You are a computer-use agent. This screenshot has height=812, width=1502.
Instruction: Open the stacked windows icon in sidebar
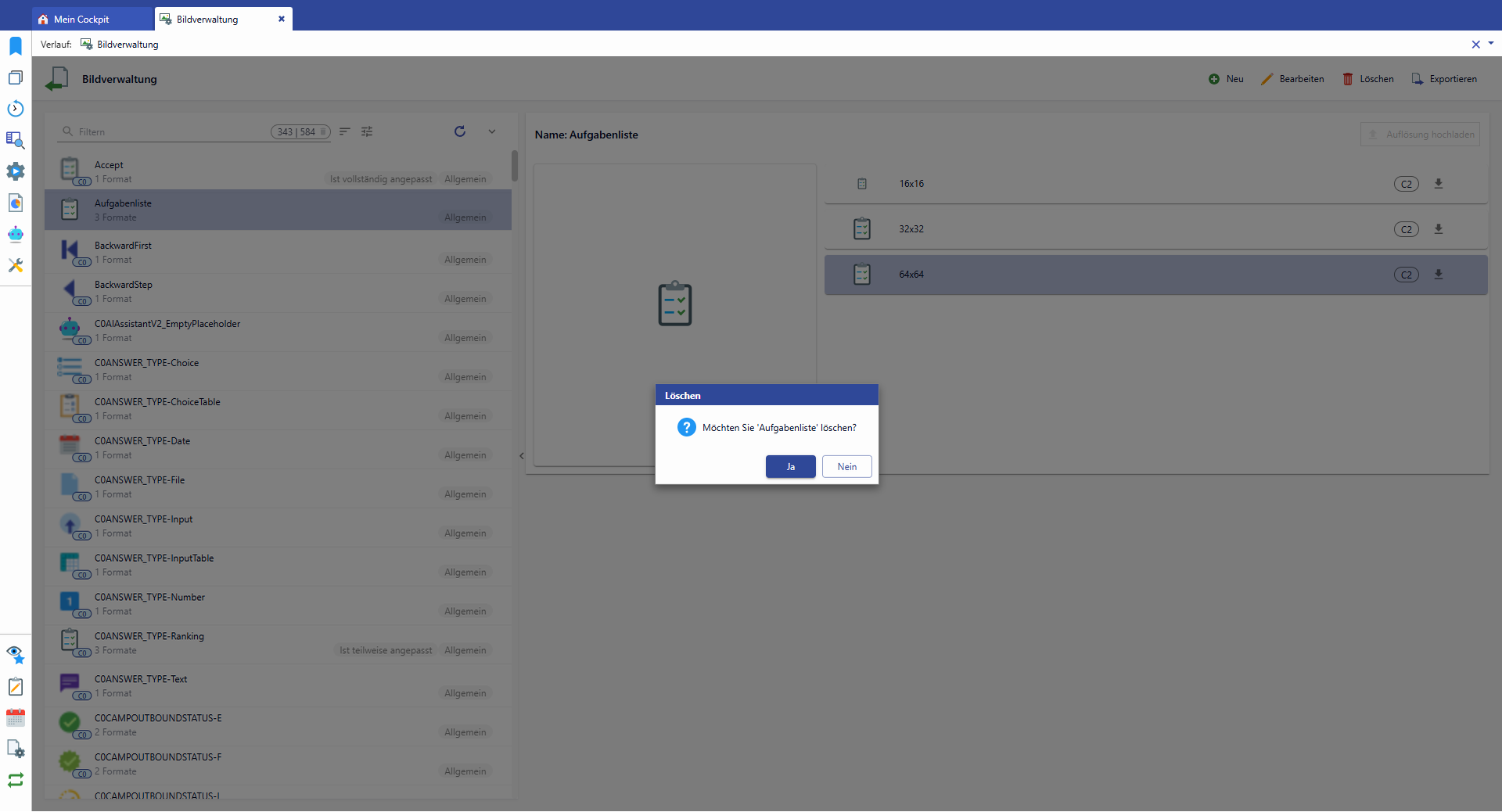click(x=16, y=77)
